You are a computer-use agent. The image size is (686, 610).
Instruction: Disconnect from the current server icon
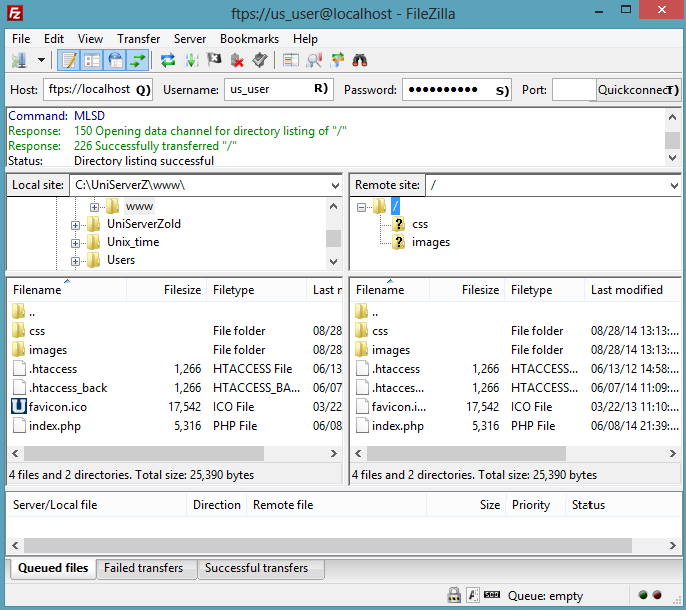pos(237,60)
